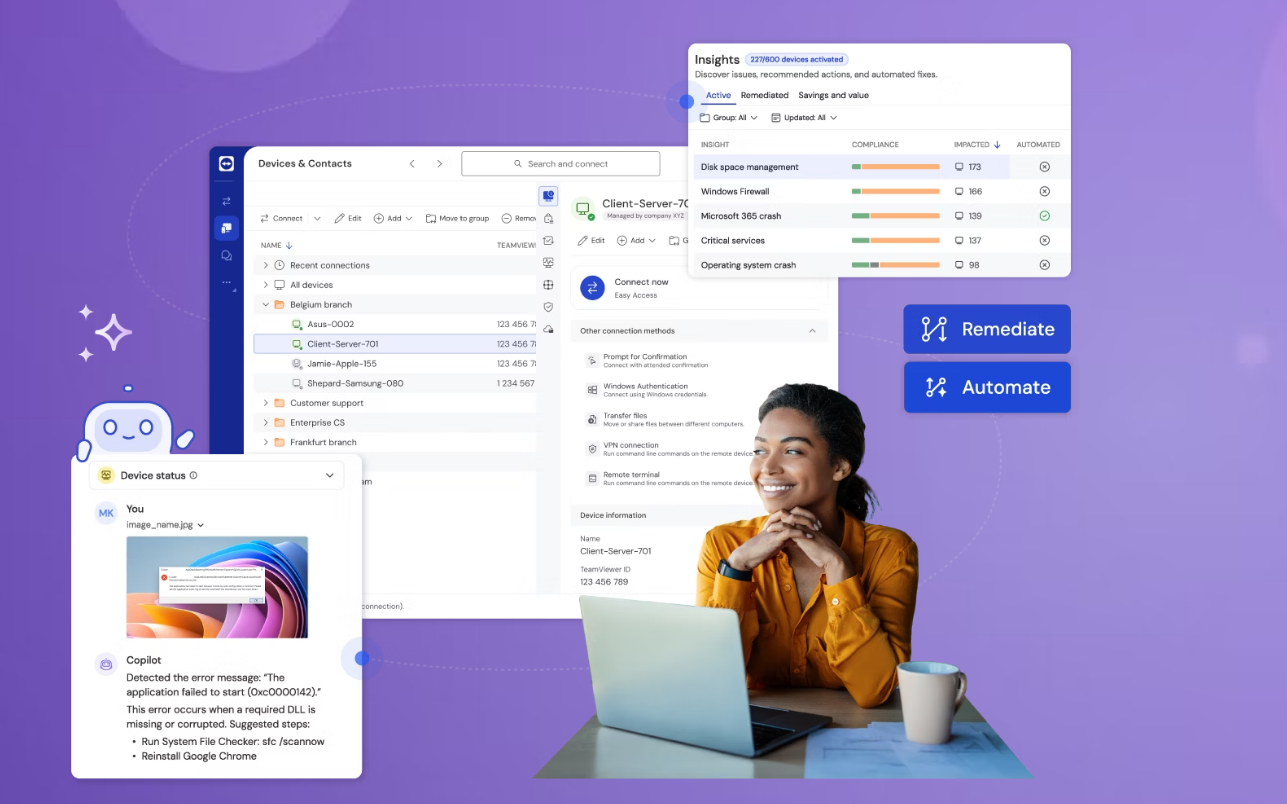Click the Remediate button
The height and width of the screenshot is (804, 1287).
click(986, 329)
